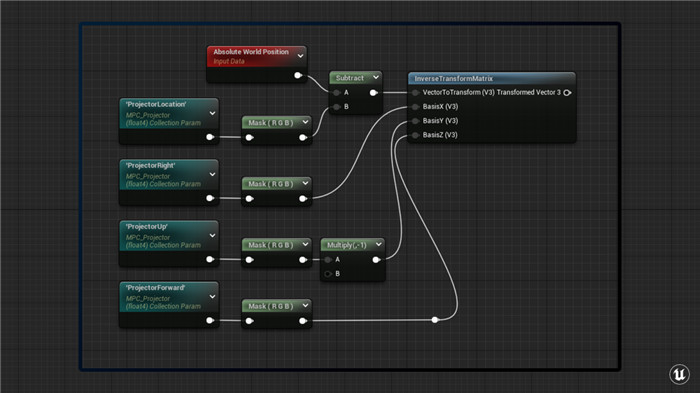The width and height of the screenshot is (700, 393).
Task: Click the Multiply node output pin
Action: [x=376, y=259]
